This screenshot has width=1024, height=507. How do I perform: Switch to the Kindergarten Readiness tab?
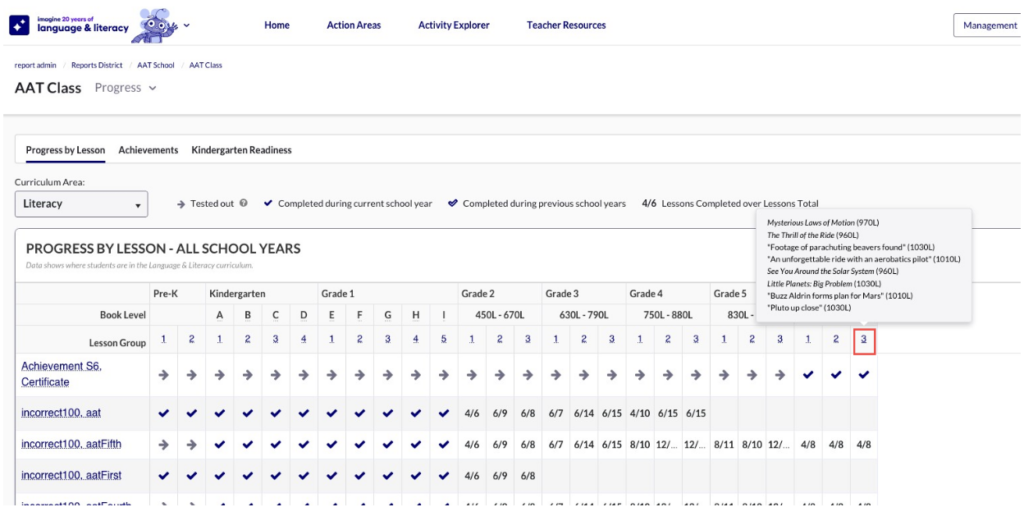point(241,150)
